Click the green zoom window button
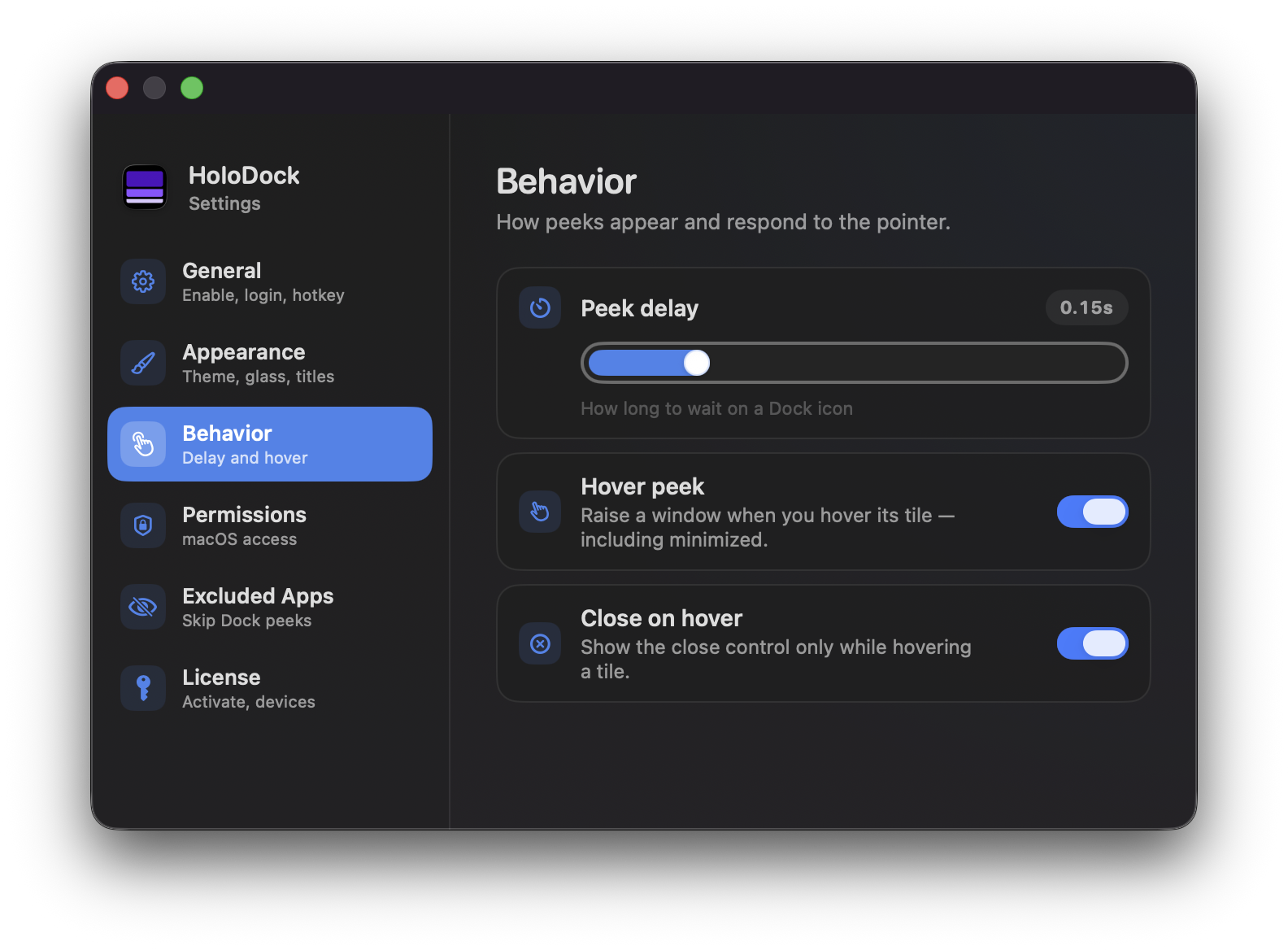 pyautogui.click(x=192, y=88)
